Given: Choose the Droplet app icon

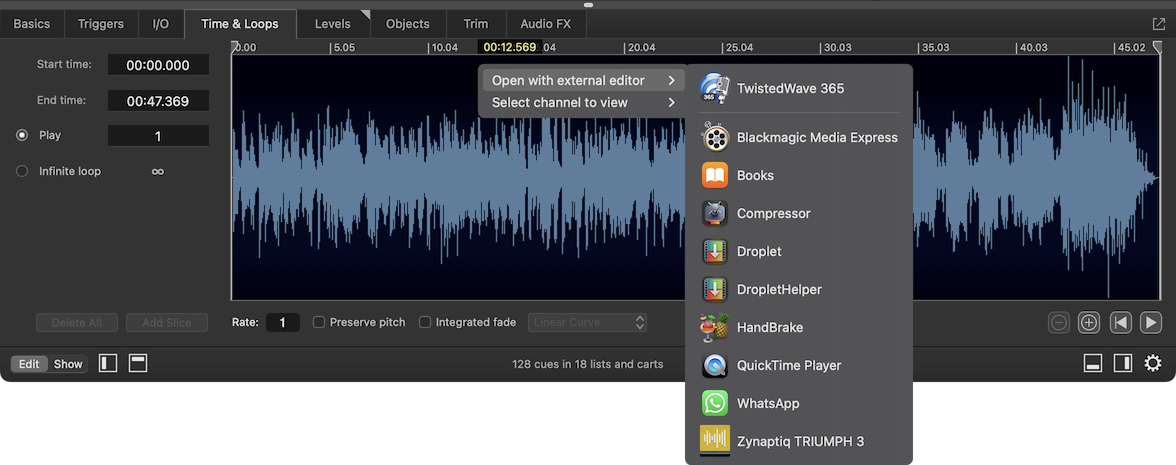Looking at the screenshot, I should click(716, 251).
